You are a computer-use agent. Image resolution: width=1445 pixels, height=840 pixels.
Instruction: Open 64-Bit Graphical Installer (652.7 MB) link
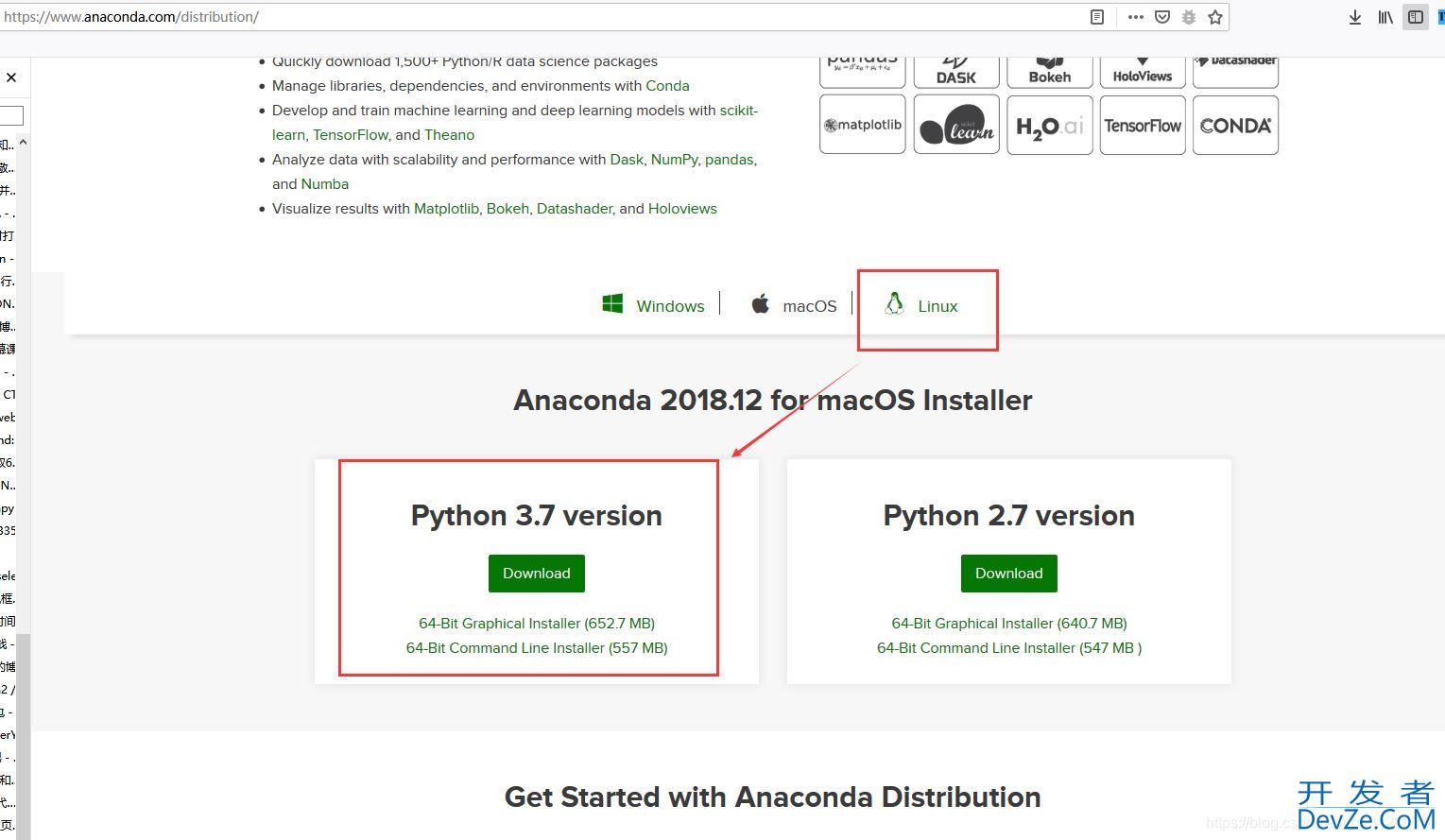[537, 624]
